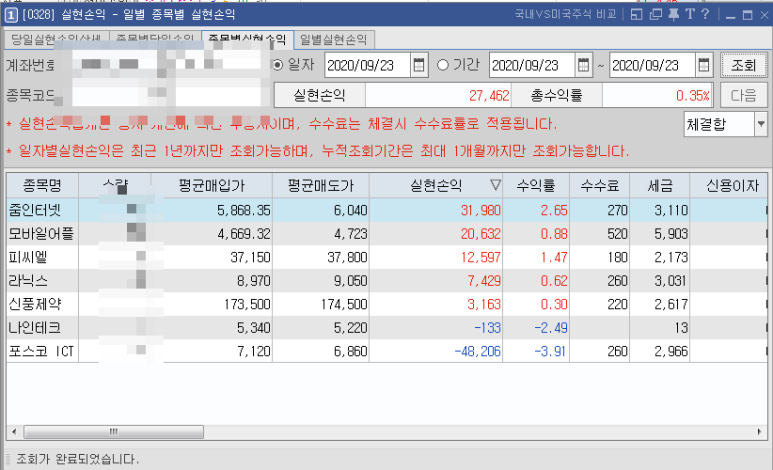Open the 국내VS미국주식 비교 link
The image size is (773, 470).
[x=565, y=14]
